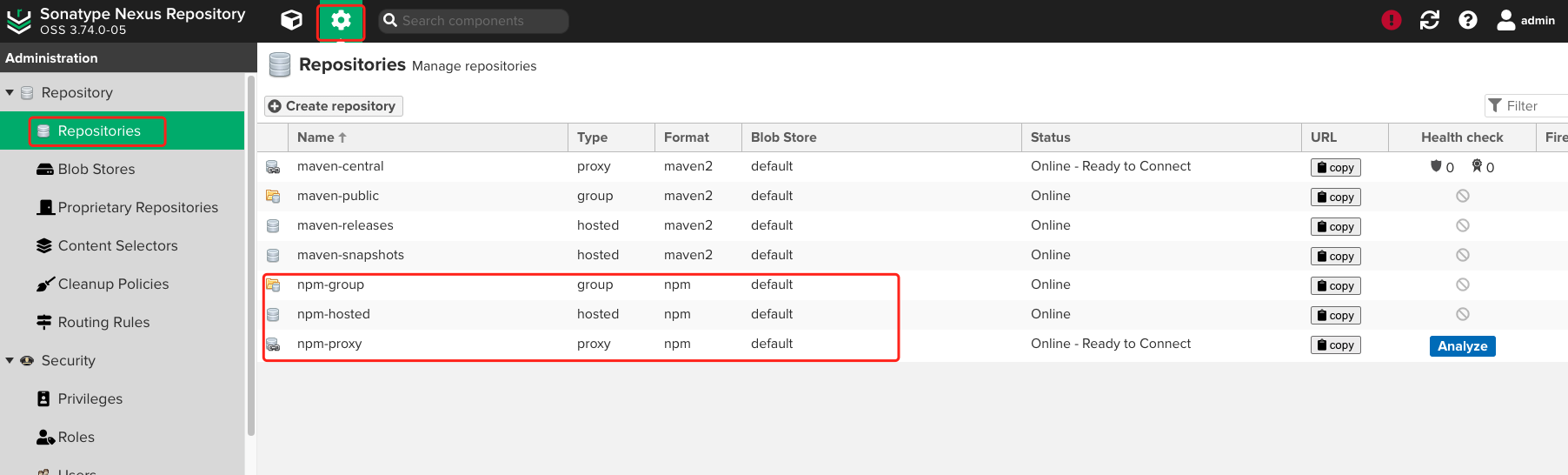Click the Blob Stores drive icon

coord(44,169)
